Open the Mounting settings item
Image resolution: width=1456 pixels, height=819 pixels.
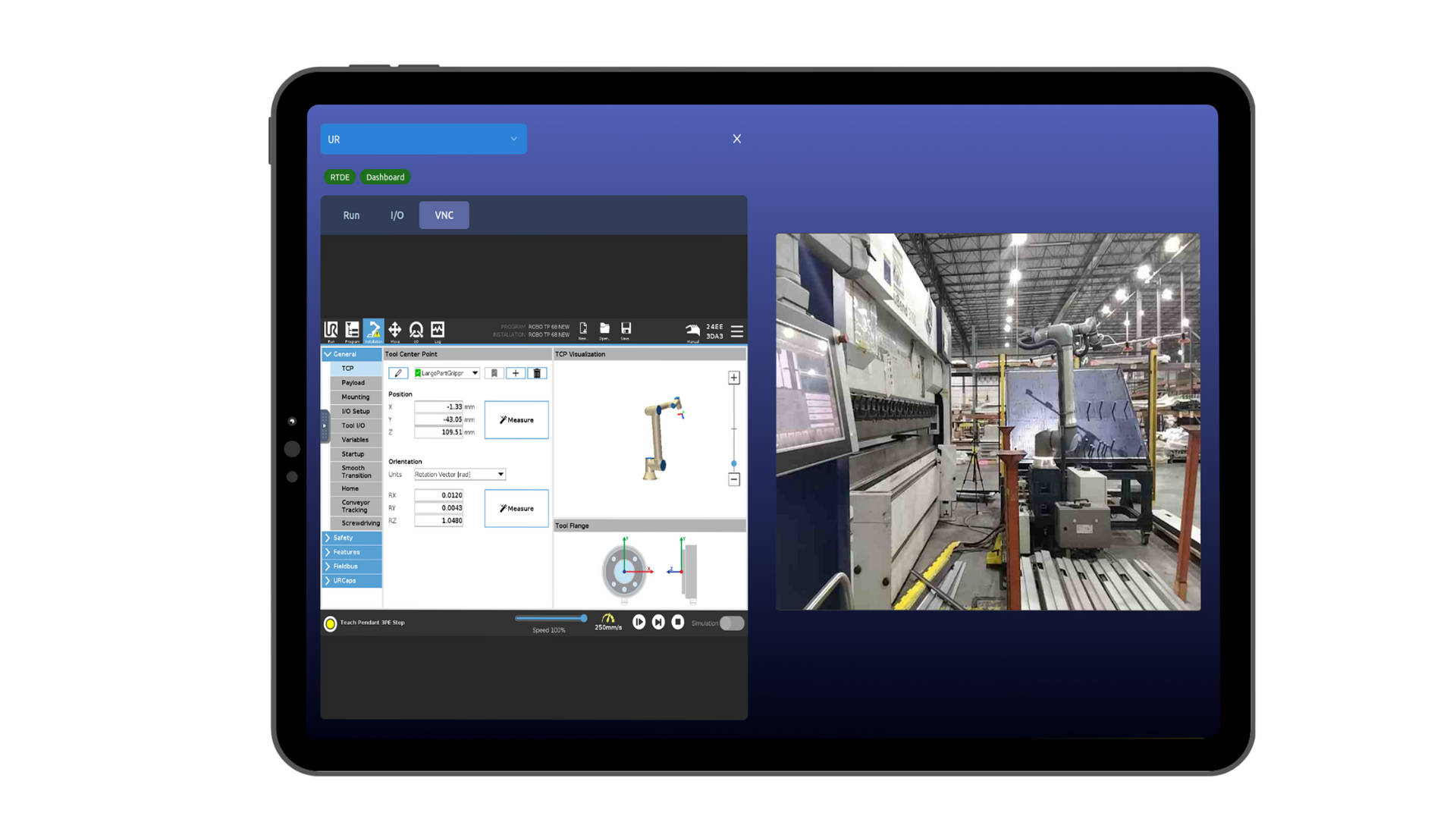coord(356,397)
